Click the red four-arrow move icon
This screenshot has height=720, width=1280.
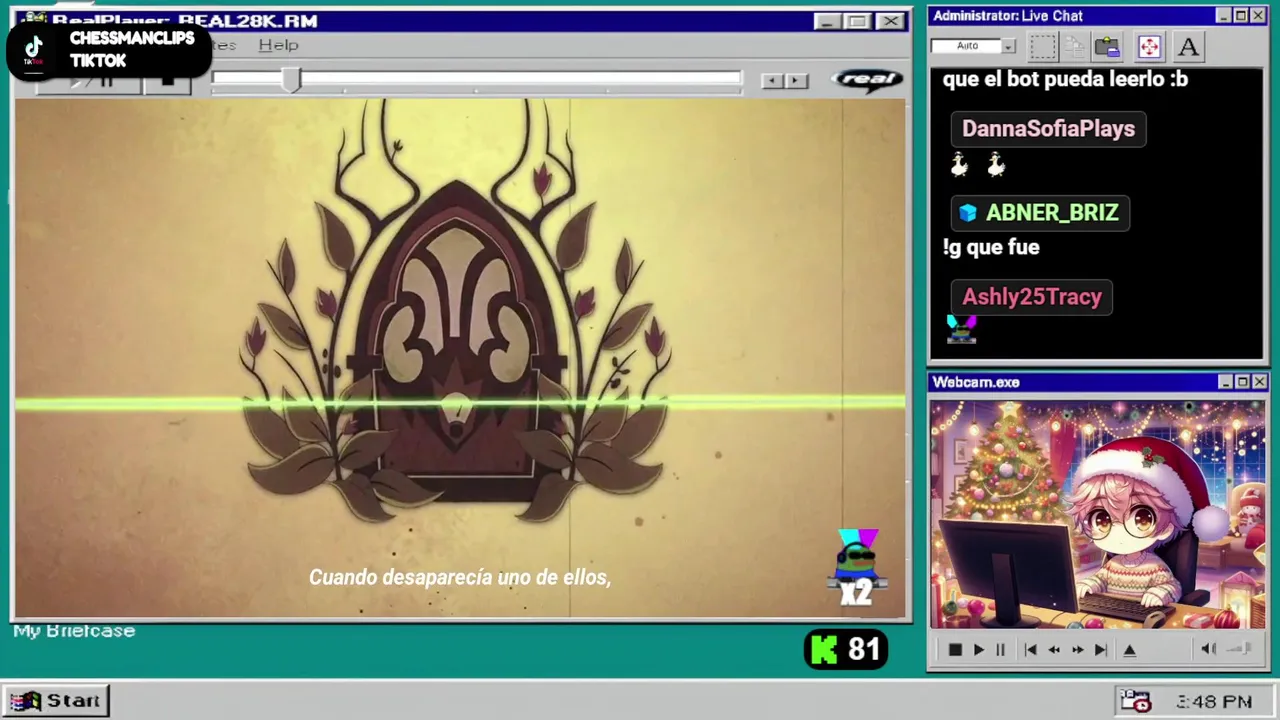[1149, 46]
